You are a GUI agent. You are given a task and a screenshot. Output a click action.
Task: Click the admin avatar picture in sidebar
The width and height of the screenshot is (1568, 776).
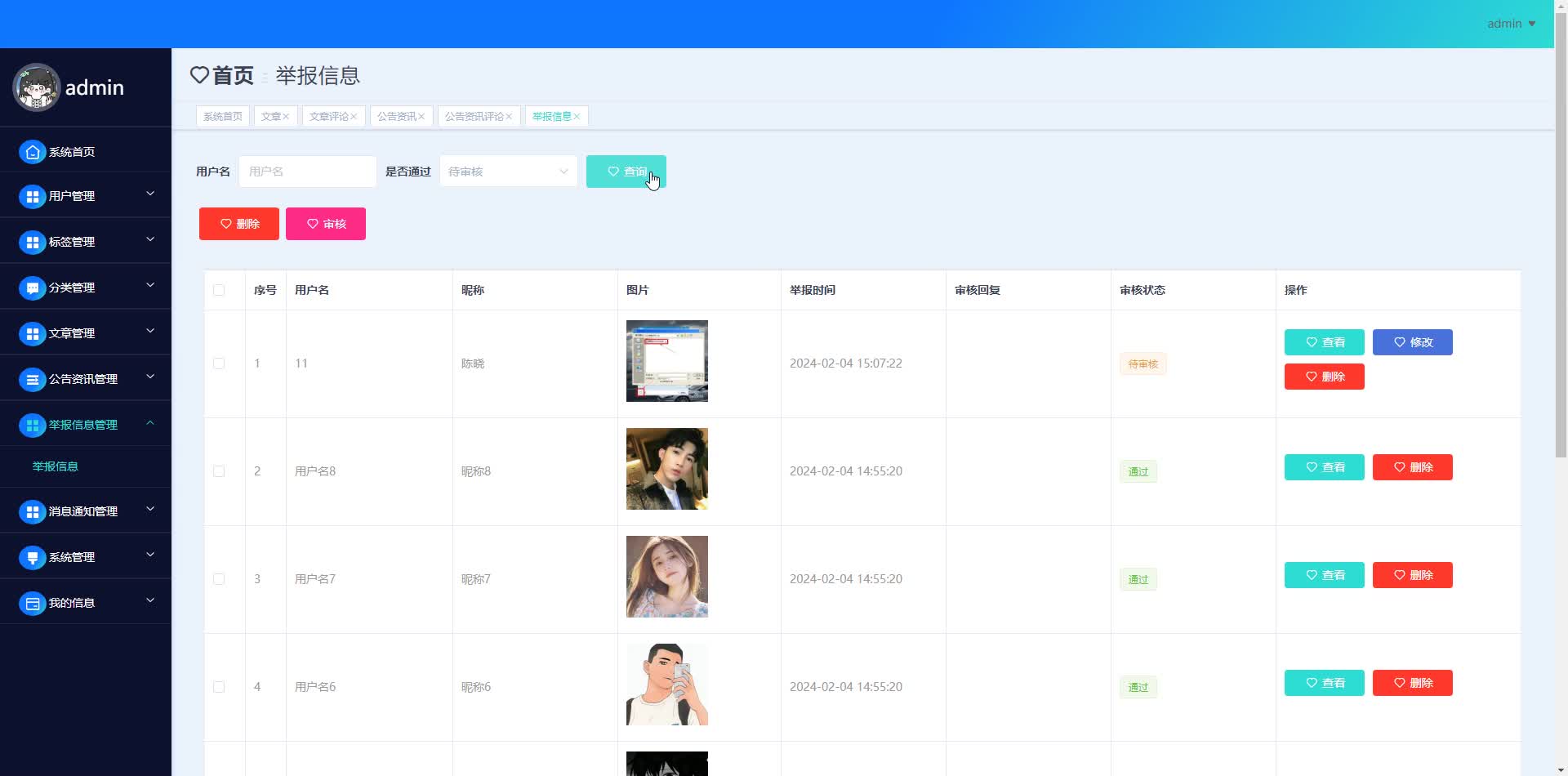click(37, 87)
